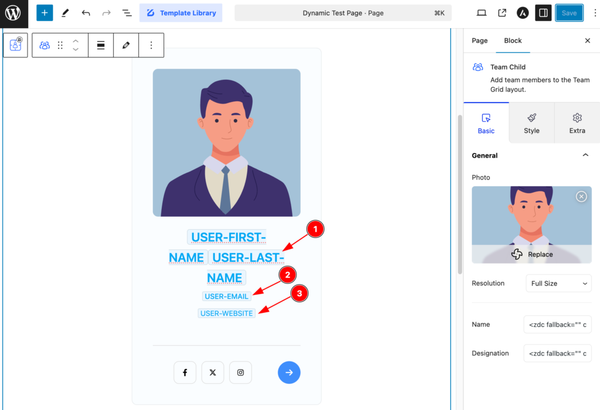Switch to the Page tab
This screenshot has width=600, height=410.
479,41
